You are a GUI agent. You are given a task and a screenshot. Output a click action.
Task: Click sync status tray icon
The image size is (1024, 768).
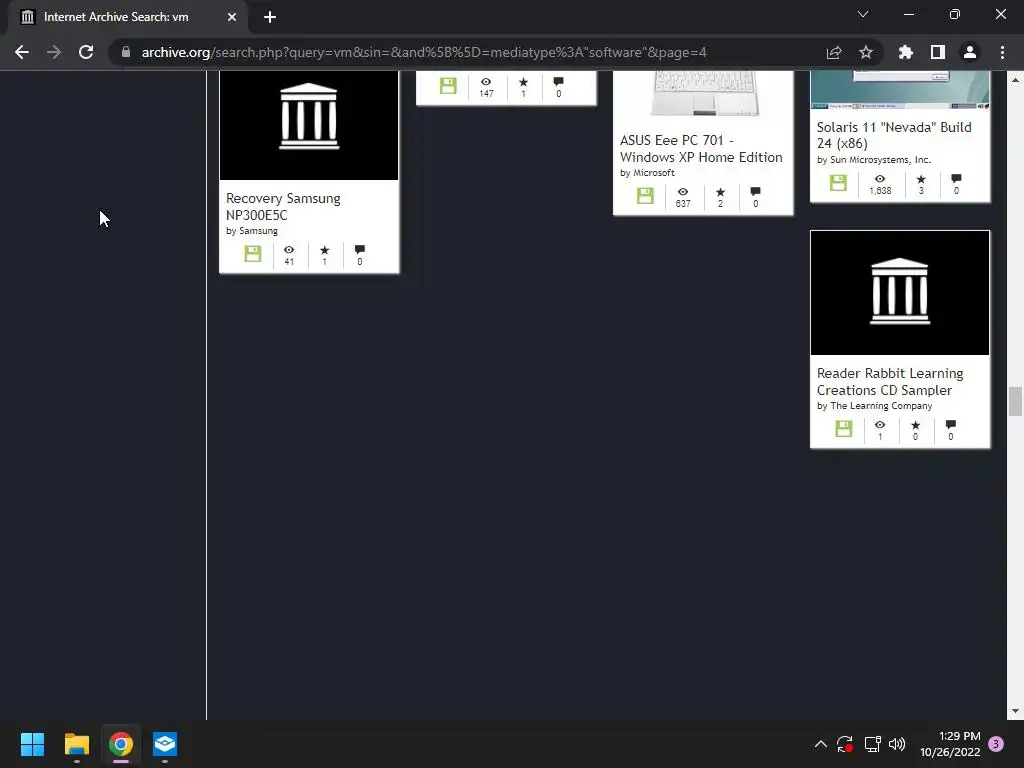tap(845, 744)
